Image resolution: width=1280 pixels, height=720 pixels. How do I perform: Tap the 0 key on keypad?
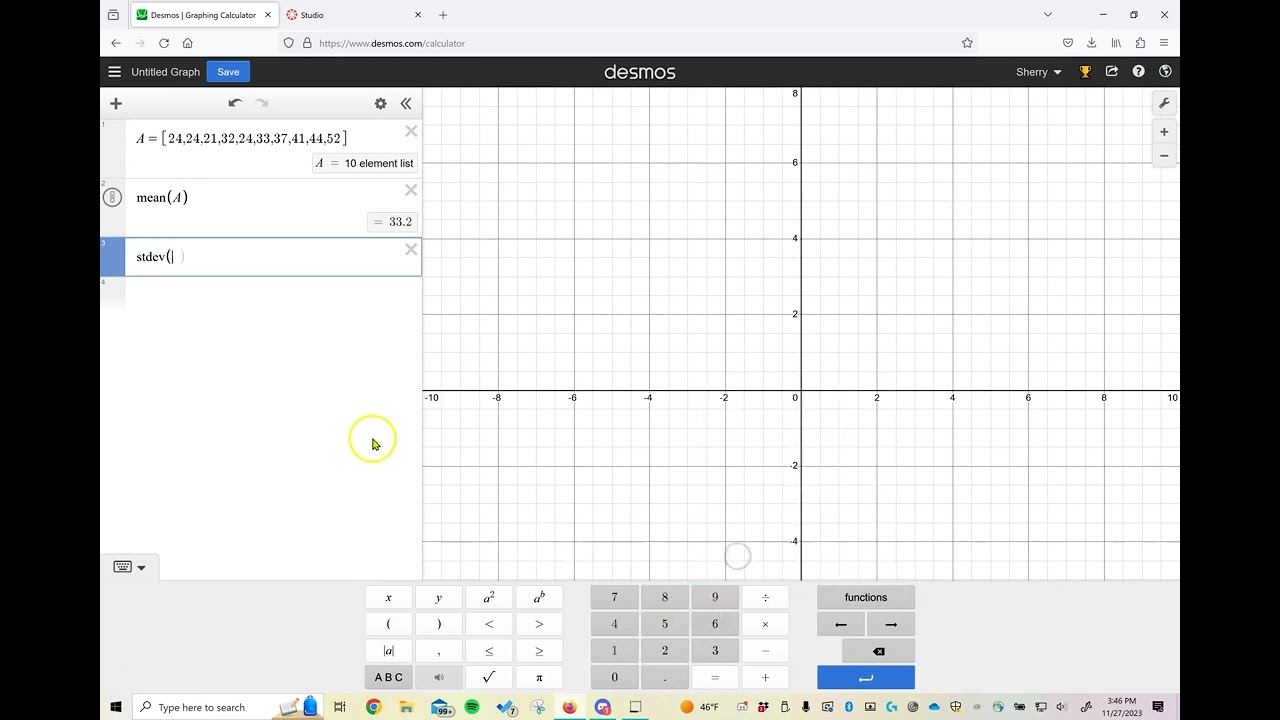pyautogui.click(x=614, y=677)
